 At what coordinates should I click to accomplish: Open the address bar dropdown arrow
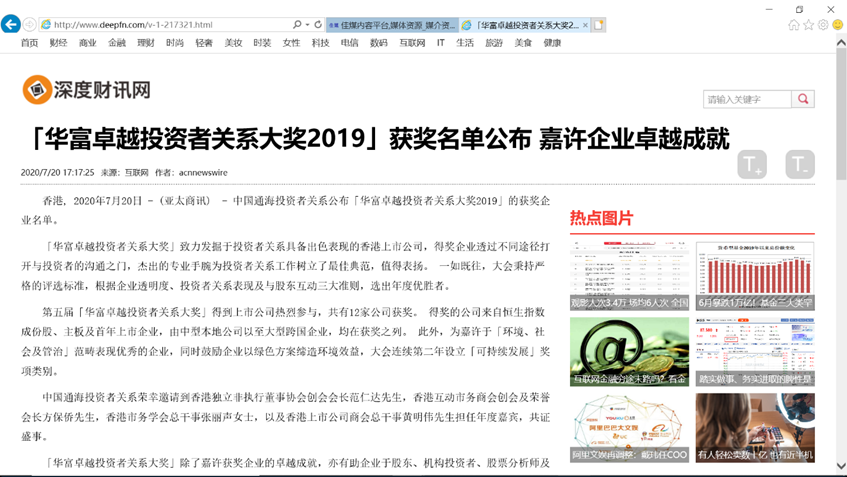[x=307, y=24]
